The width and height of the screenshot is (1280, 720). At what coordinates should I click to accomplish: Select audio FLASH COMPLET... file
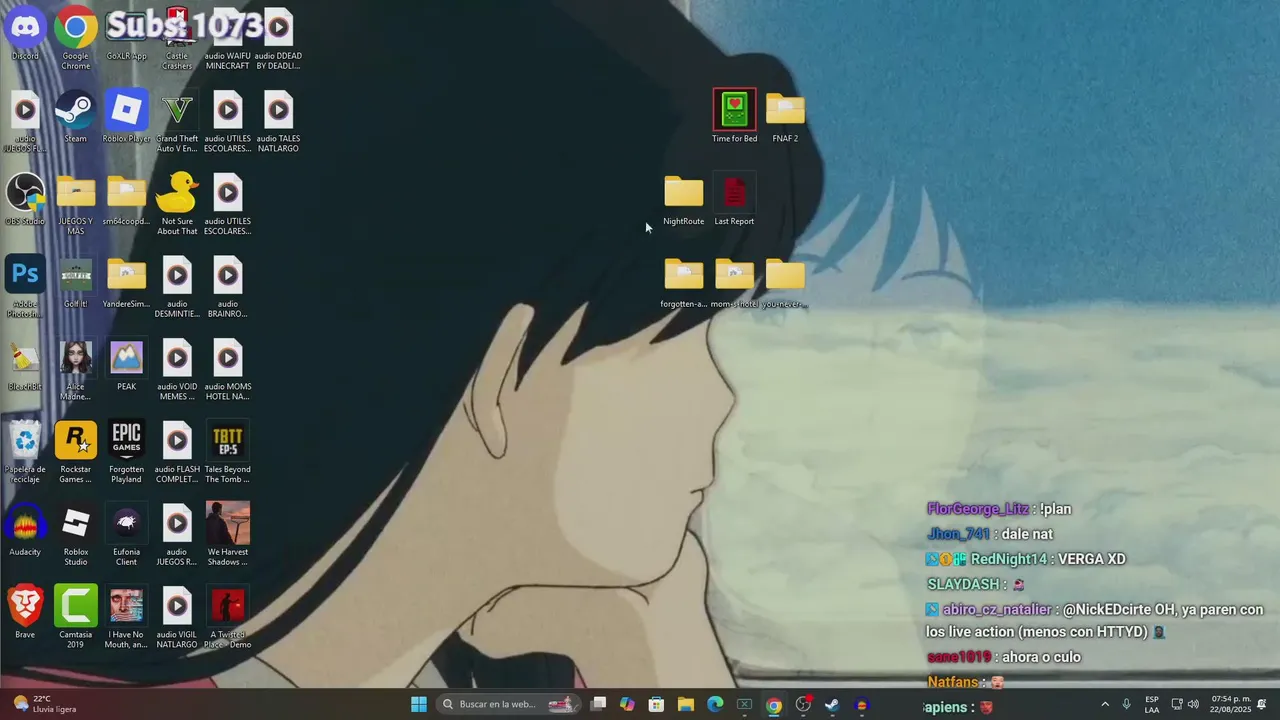click(x=177, y=452)
